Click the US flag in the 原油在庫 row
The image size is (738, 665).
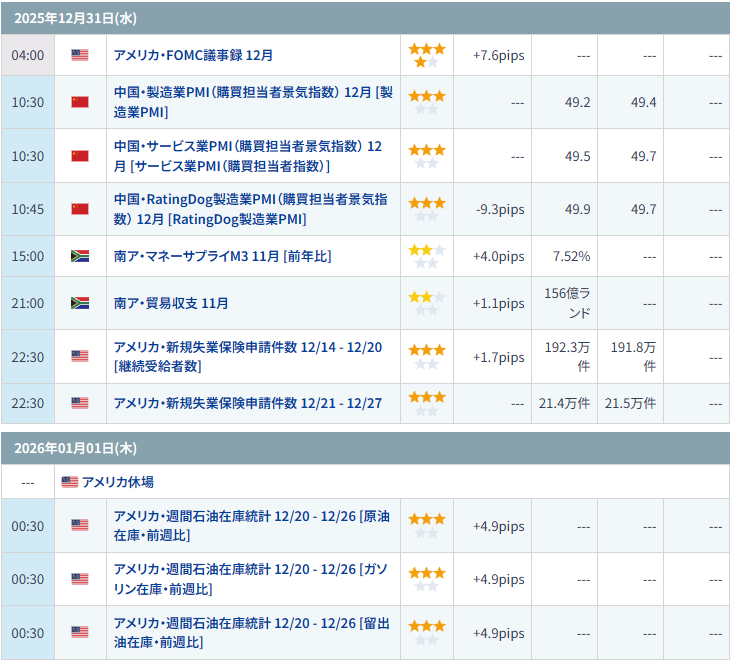pos(80,525)
